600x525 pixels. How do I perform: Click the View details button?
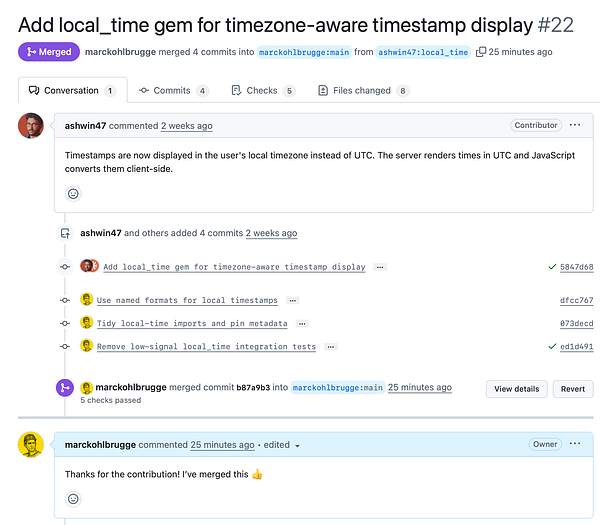tap(517, 389)
